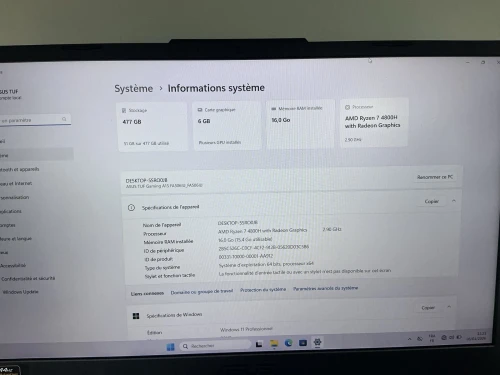
Task: Go back to Système in the breadcrumb
Action: click(x=134, y=89)
